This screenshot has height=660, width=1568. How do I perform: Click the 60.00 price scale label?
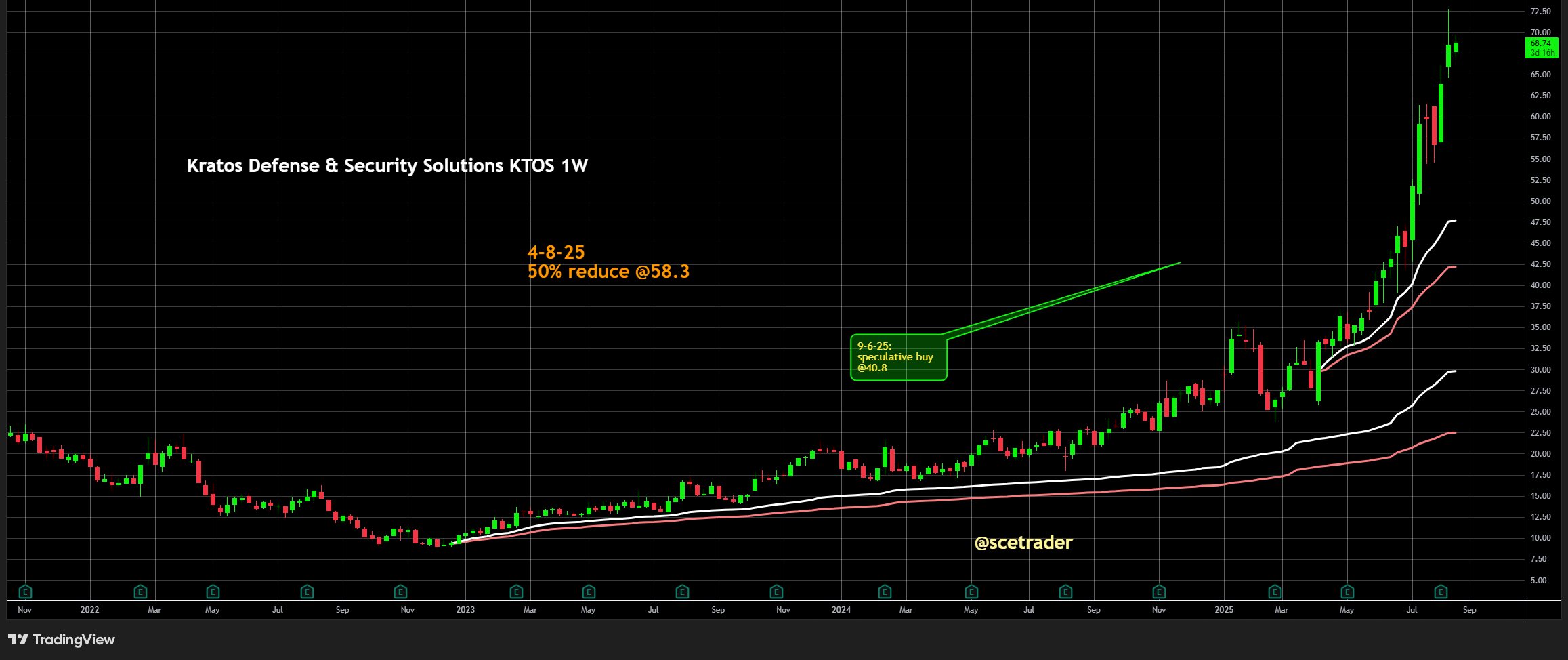coord(1540,117)
